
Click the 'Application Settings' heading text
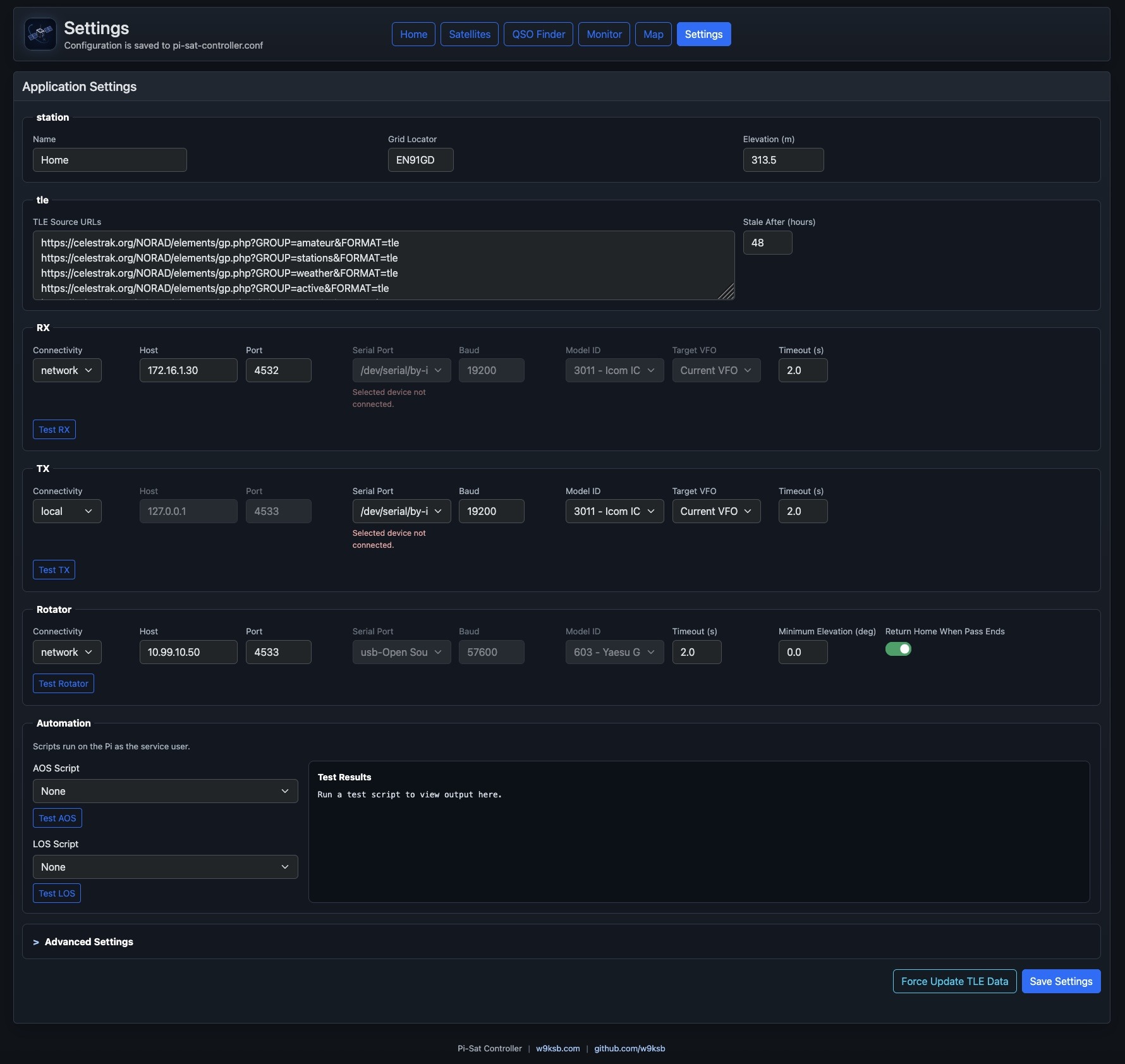pyautogui.click(x=80, y=87)
